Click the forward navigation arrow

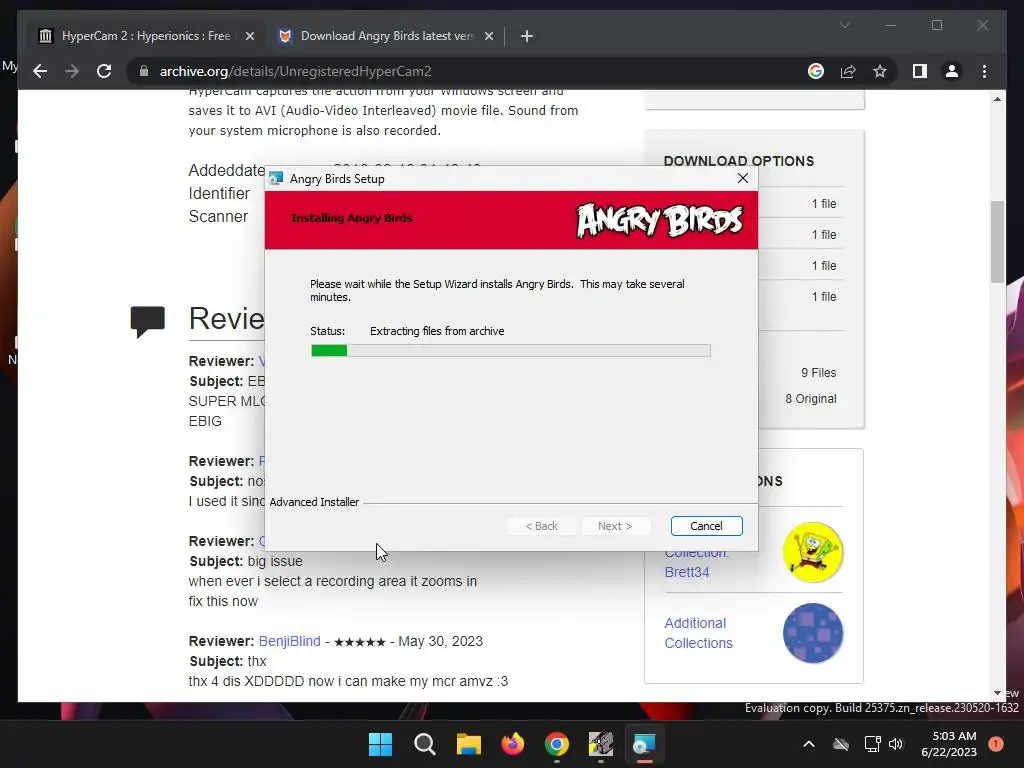click(x=72, y=71)
